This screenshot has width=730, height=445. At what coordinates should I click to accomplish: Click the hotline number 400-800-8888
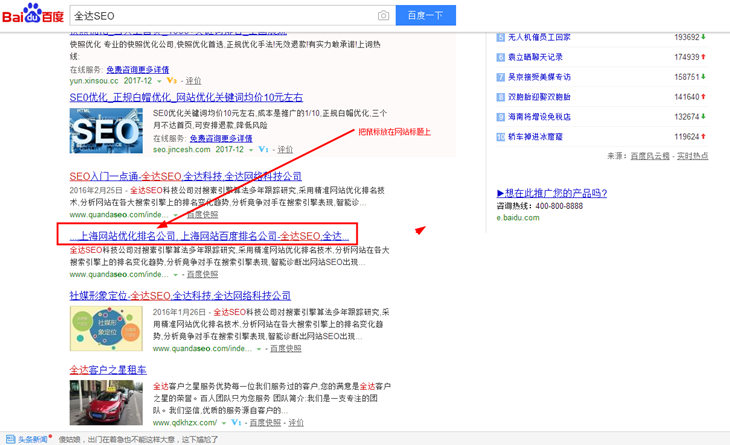(x=559, y=206)
